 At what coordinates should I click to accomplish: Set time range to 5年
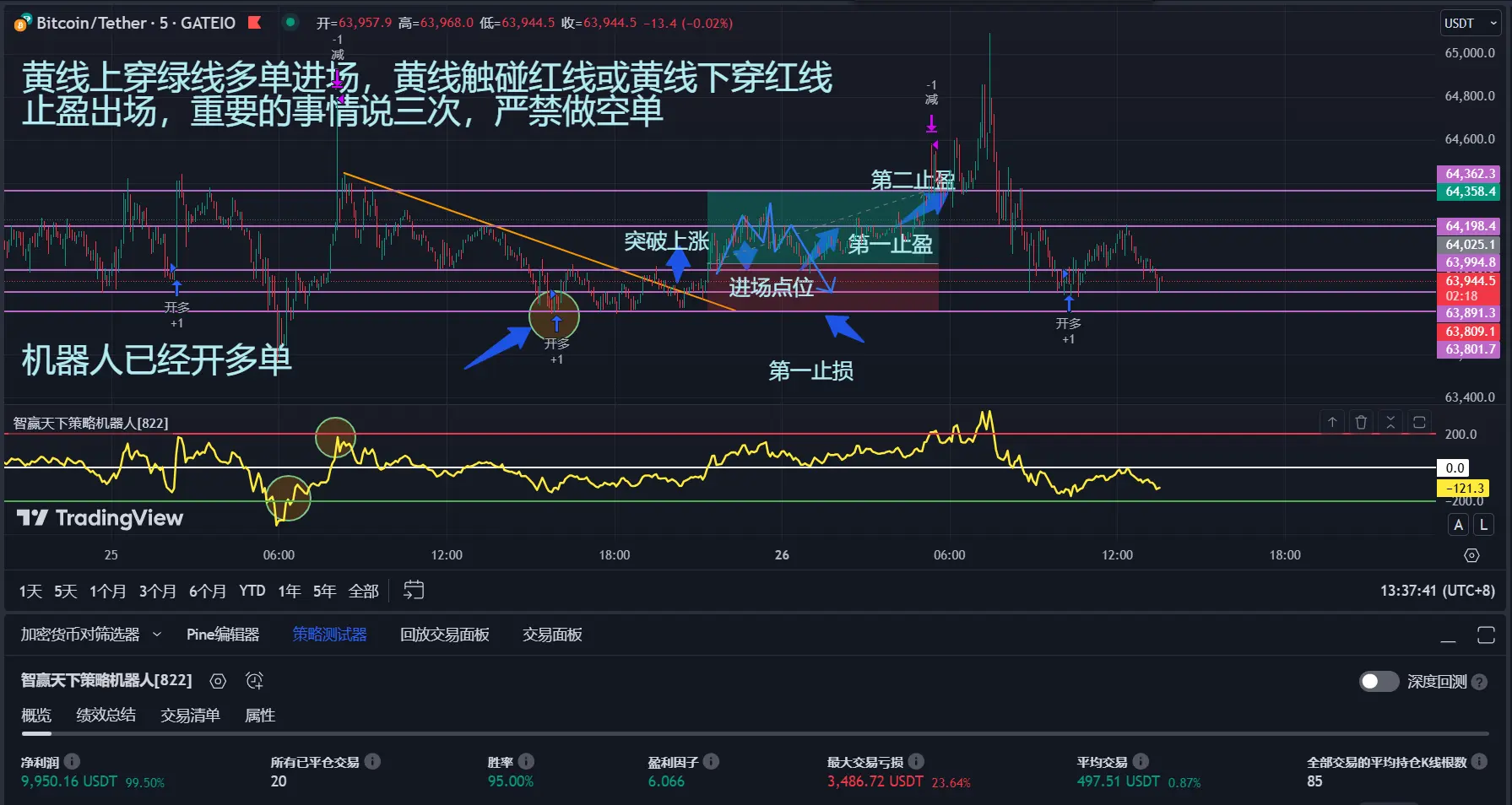pos(325,591)
